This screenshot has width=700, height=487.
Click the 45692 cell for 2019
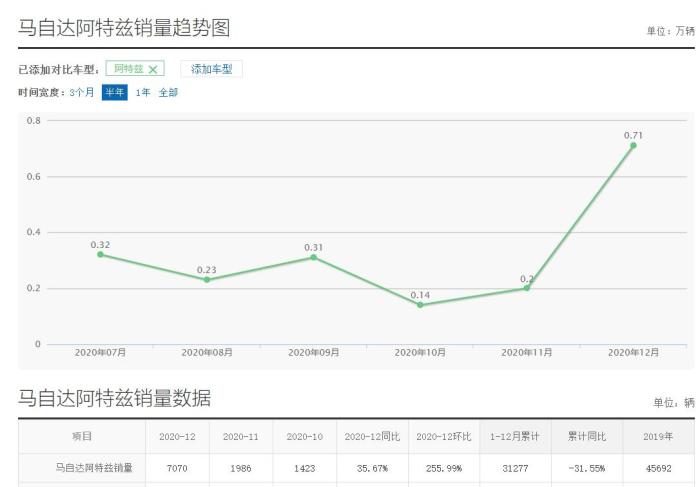(x=658, y=468)
